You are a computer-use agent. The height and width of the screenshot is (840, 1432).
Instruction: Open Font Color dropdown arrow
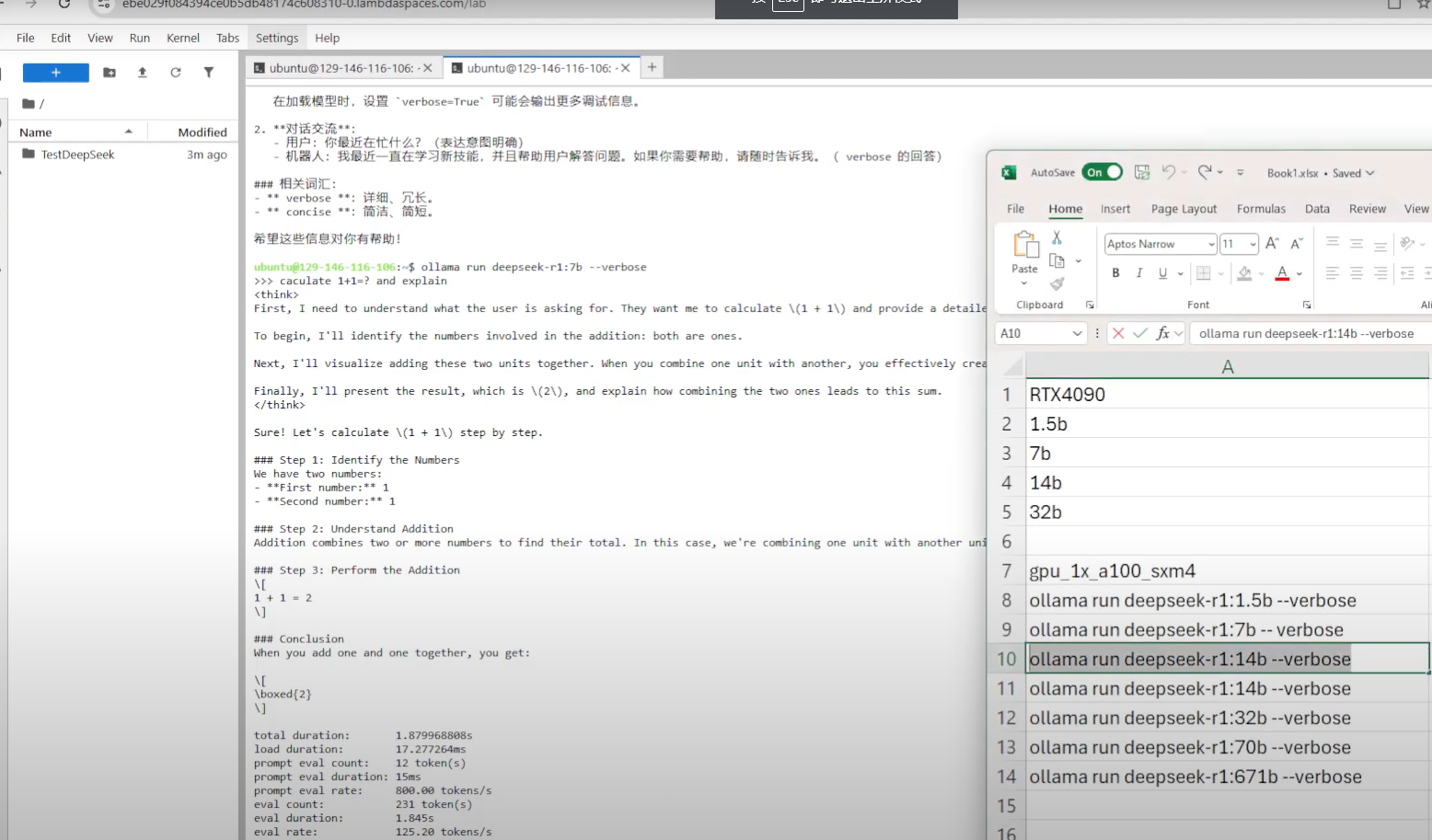1299,274
